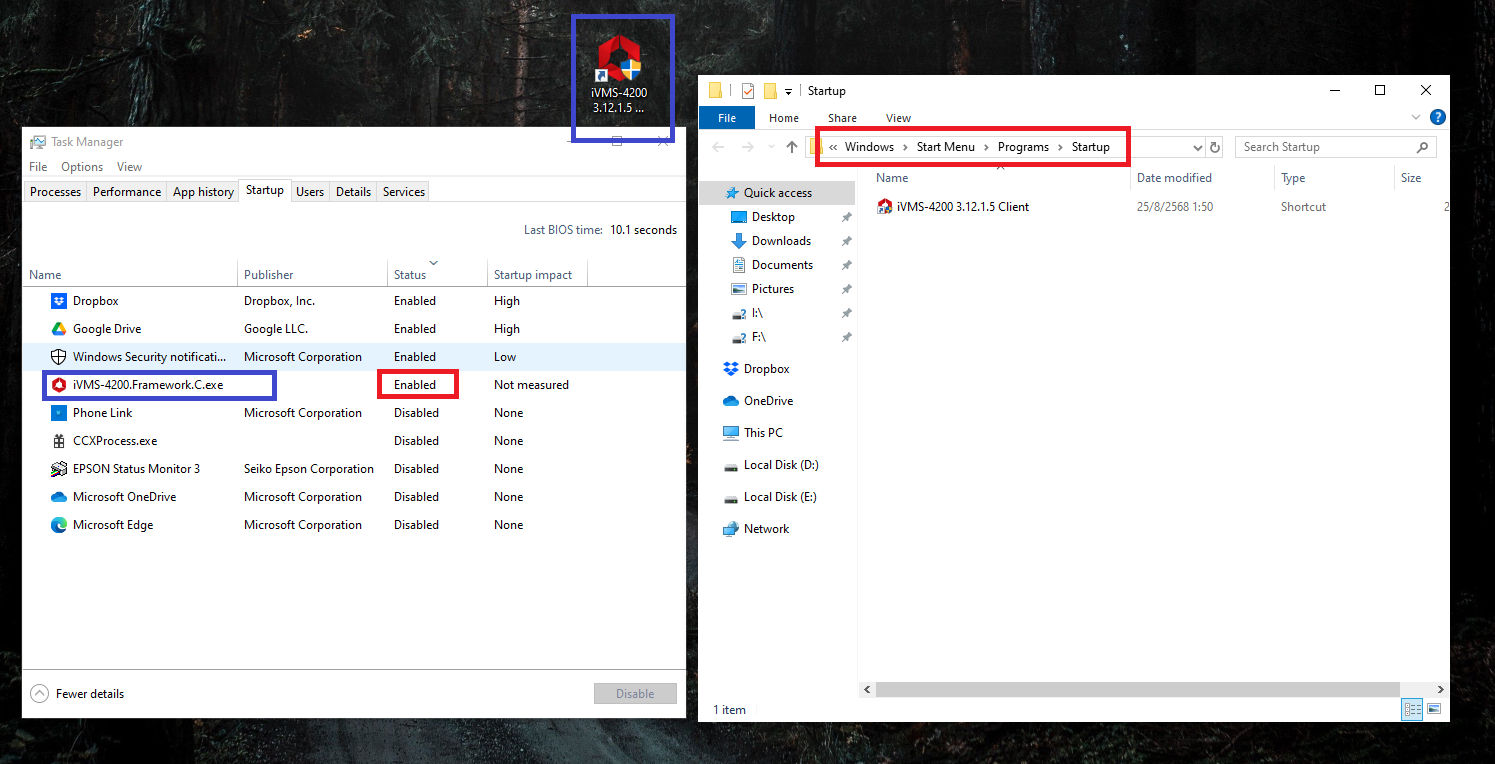Collapse Task Manager with Fewer details

coord(78,693)
